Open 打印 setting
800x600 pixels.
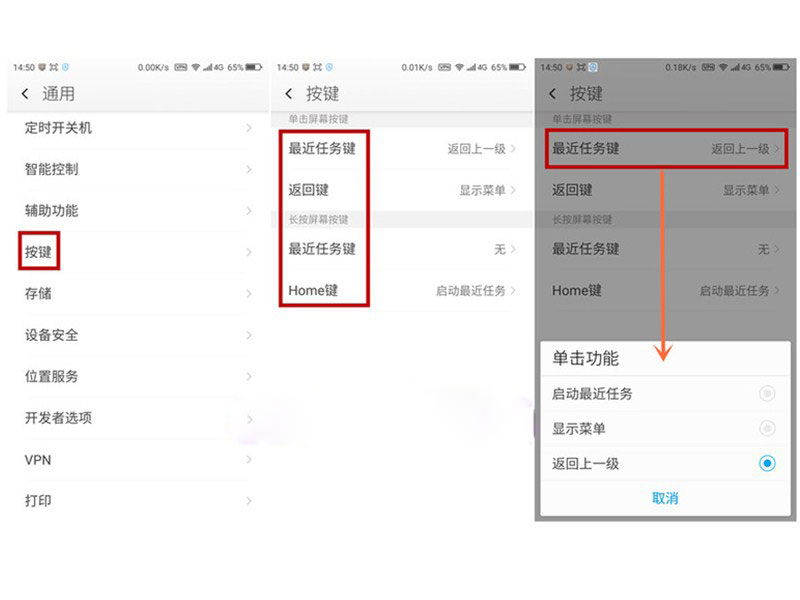point(138,501)
